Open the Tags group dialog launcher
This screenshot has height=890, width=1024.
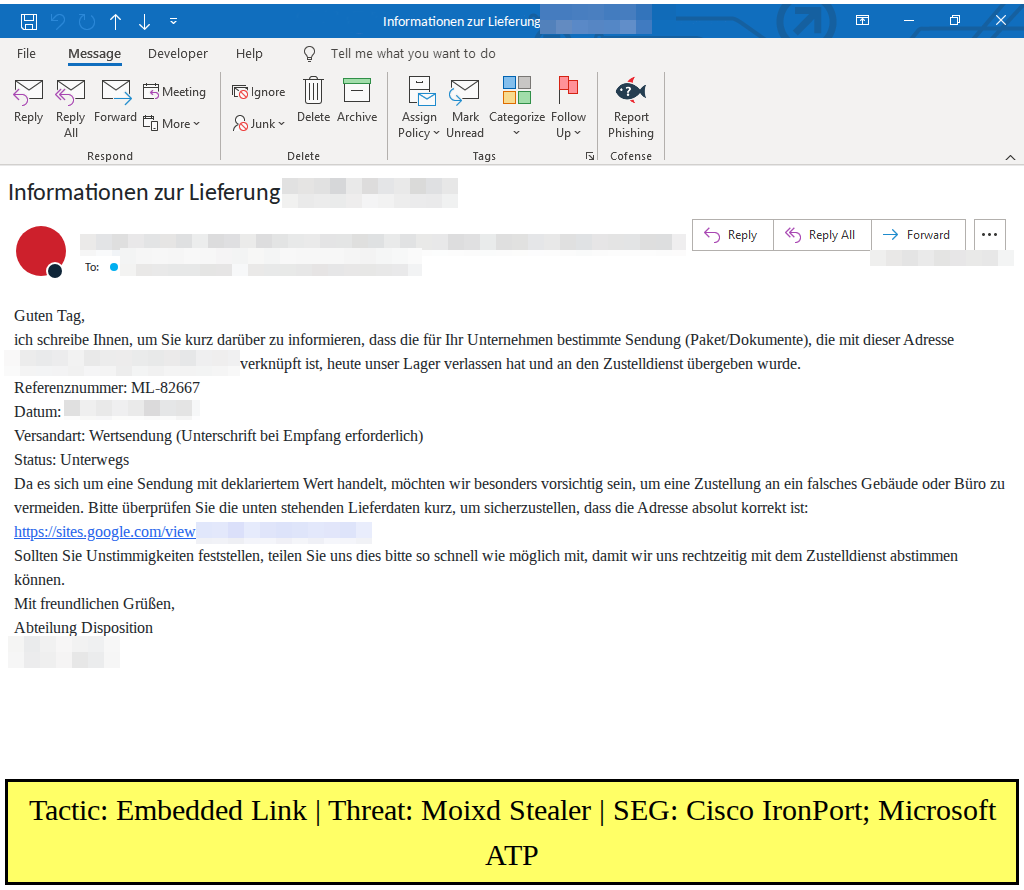click(590, 156)
